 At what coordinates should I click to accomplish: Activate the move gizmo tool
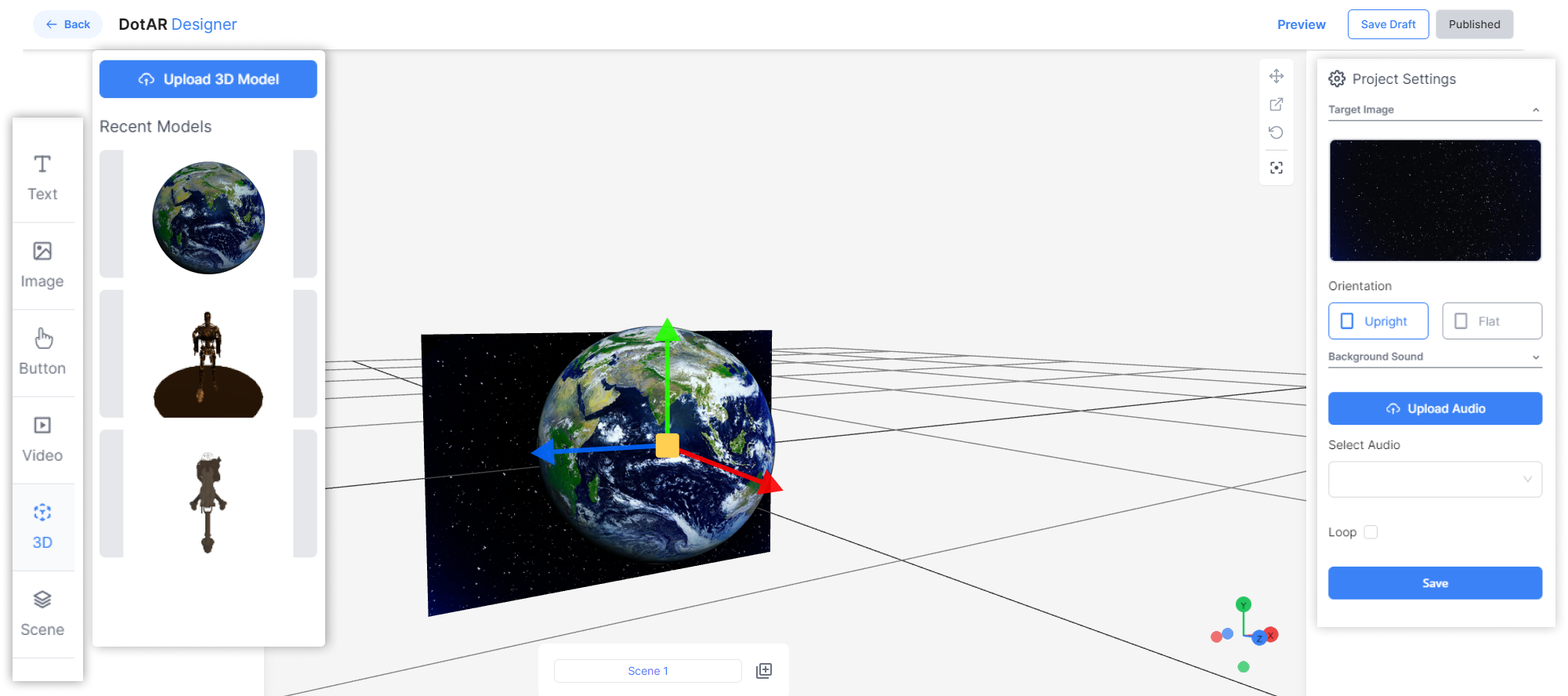coord(1276,76)
